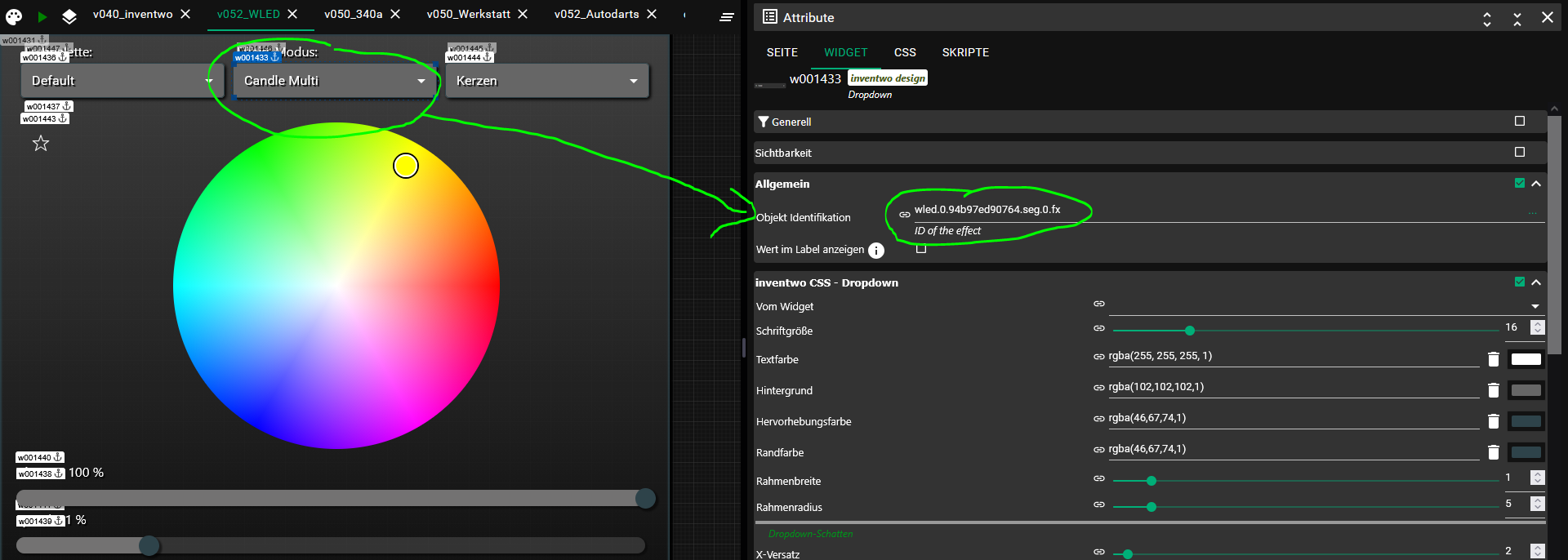The height and width of the screenshot is (560, 1568).
Task: Start runtime with the green play icon
Action: pos(42,16)
